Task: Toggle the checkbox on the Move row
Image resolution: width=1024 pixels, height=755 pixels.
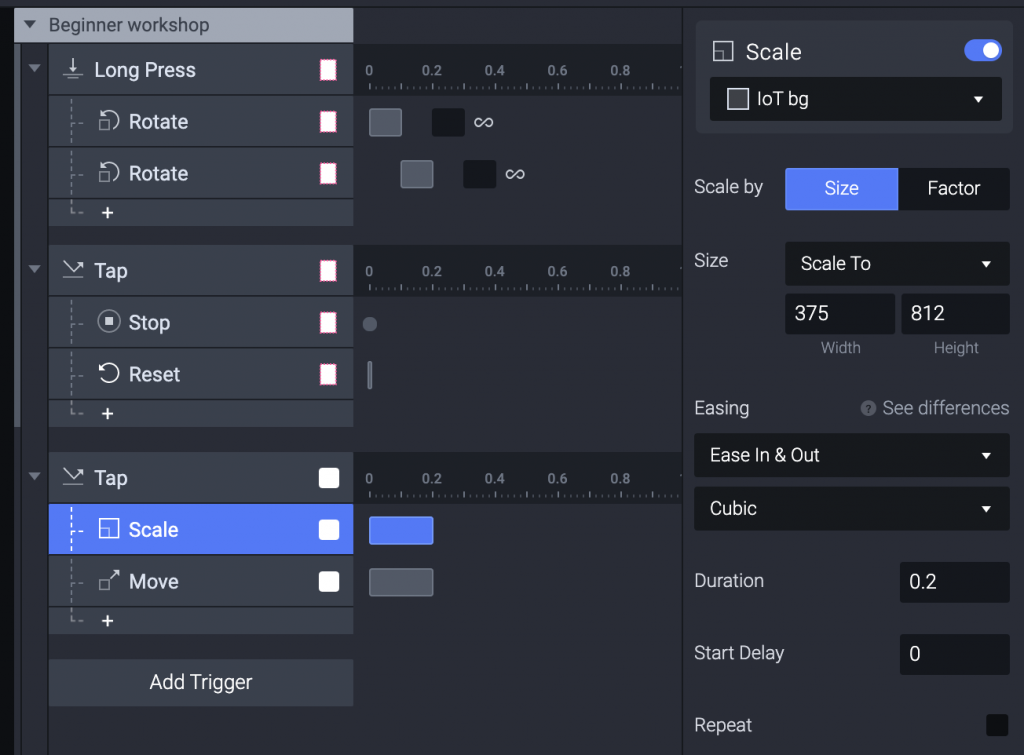Action: [x=328, y=582]
